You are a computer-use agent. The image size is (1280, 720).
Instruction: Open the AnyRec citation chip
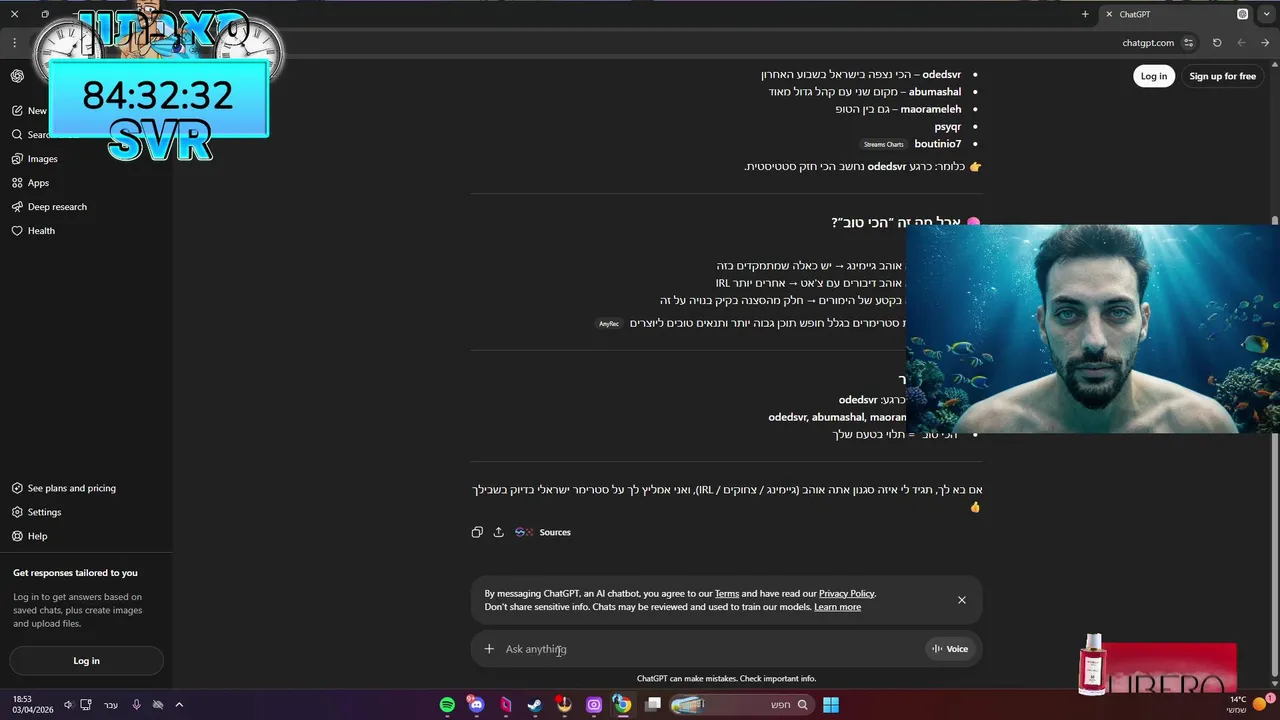[x=609, y=324]
